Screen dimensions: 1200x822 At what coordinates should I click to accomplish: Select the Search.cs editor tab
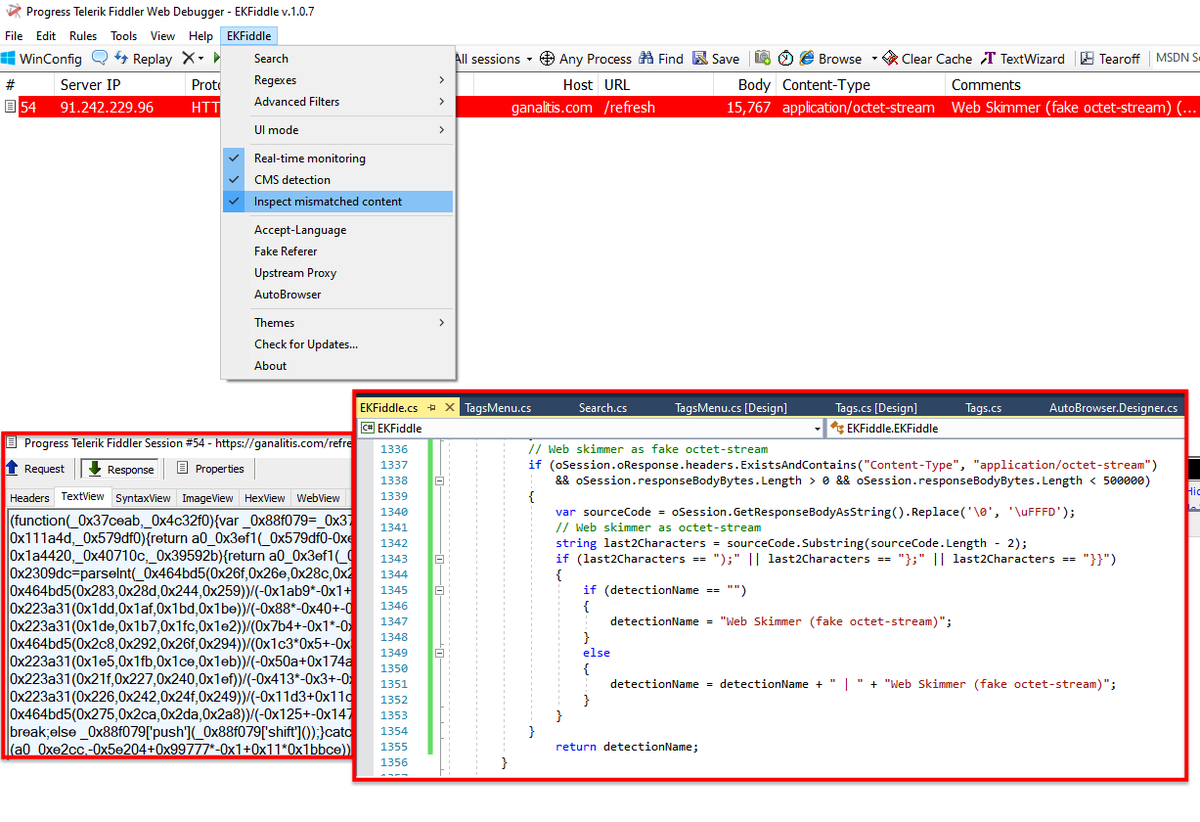(x=603, y=408)
